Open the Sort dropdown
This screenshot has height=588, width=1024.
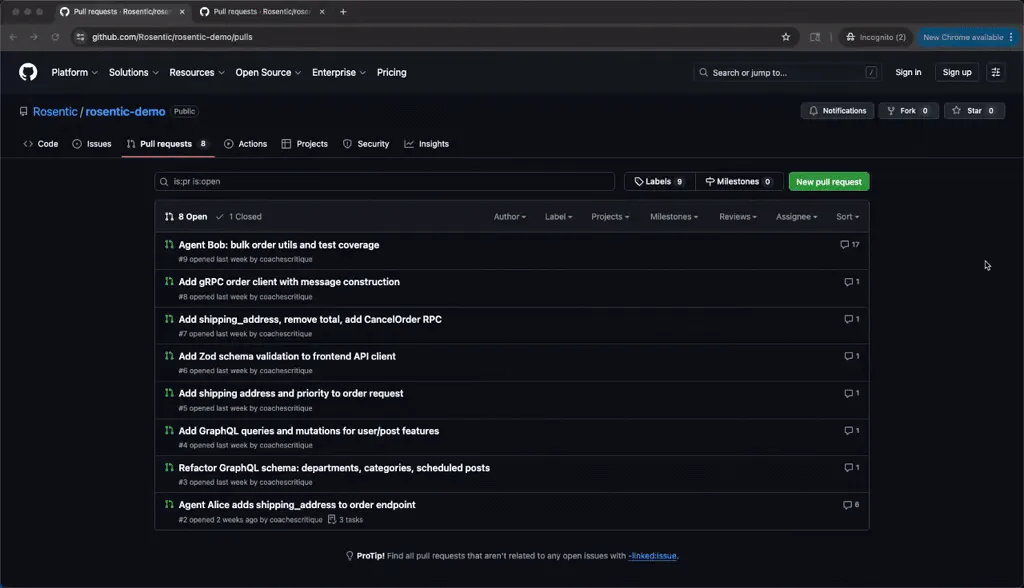[848, 217]
